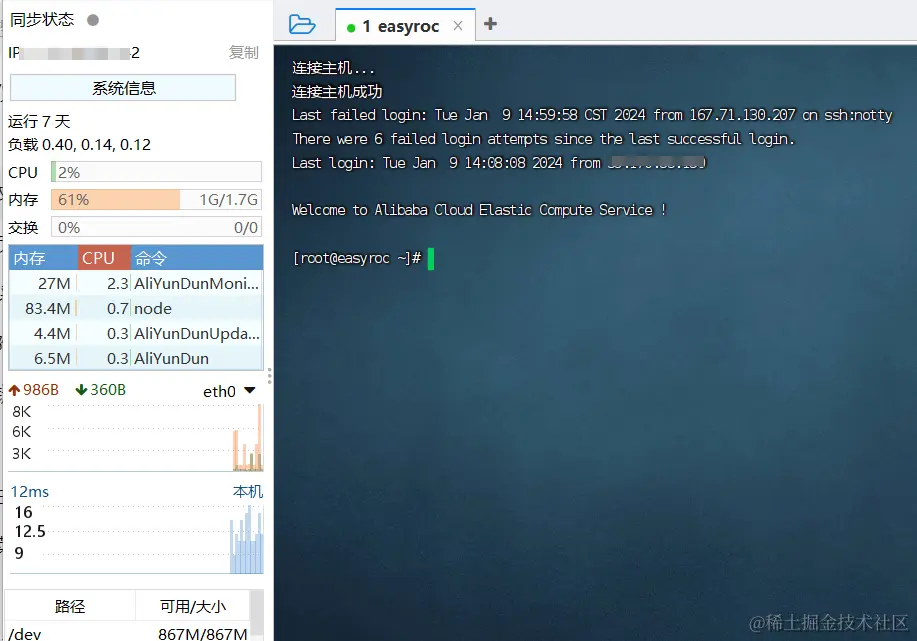Open the folder icon beside the tabs
This screenshot has width=917, height=641.
pyautogui.click(x=302, y=25)
